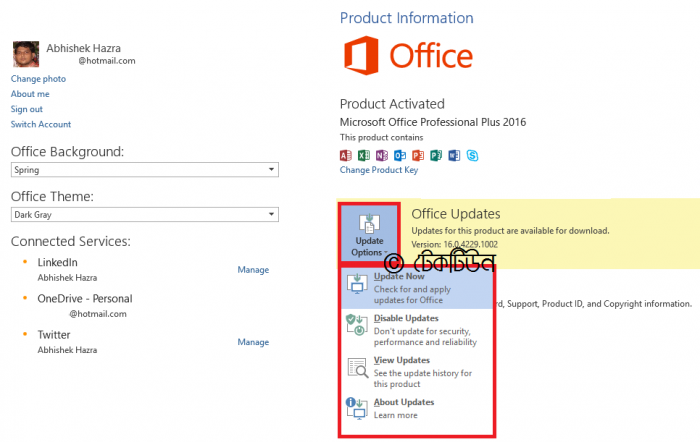Screen dimensions: 700x442
Task: Click the Access app icon
Action: click(346, 155)
